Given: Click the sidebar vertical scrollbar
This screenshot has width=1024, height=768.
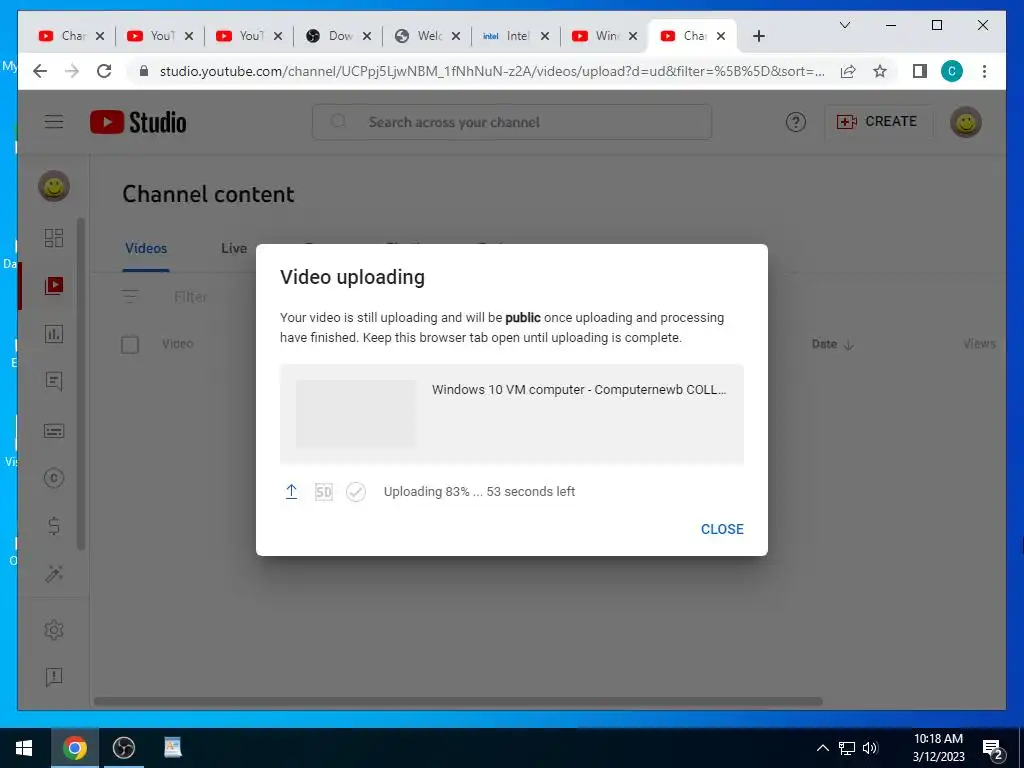Looking at the screenshot, I should [x=81, y=384].
